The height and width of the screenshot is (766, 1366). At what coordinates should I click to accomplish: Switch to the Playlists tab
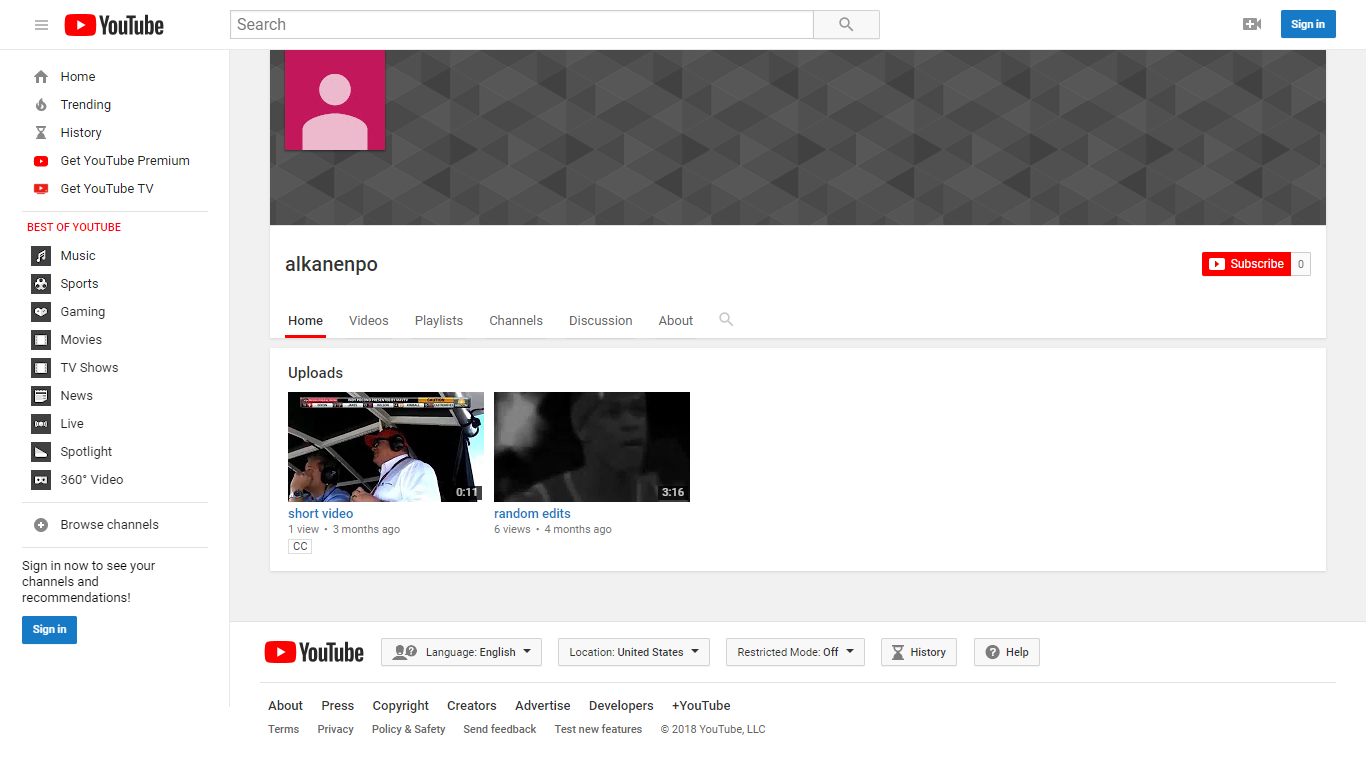(x=439, y=321)
